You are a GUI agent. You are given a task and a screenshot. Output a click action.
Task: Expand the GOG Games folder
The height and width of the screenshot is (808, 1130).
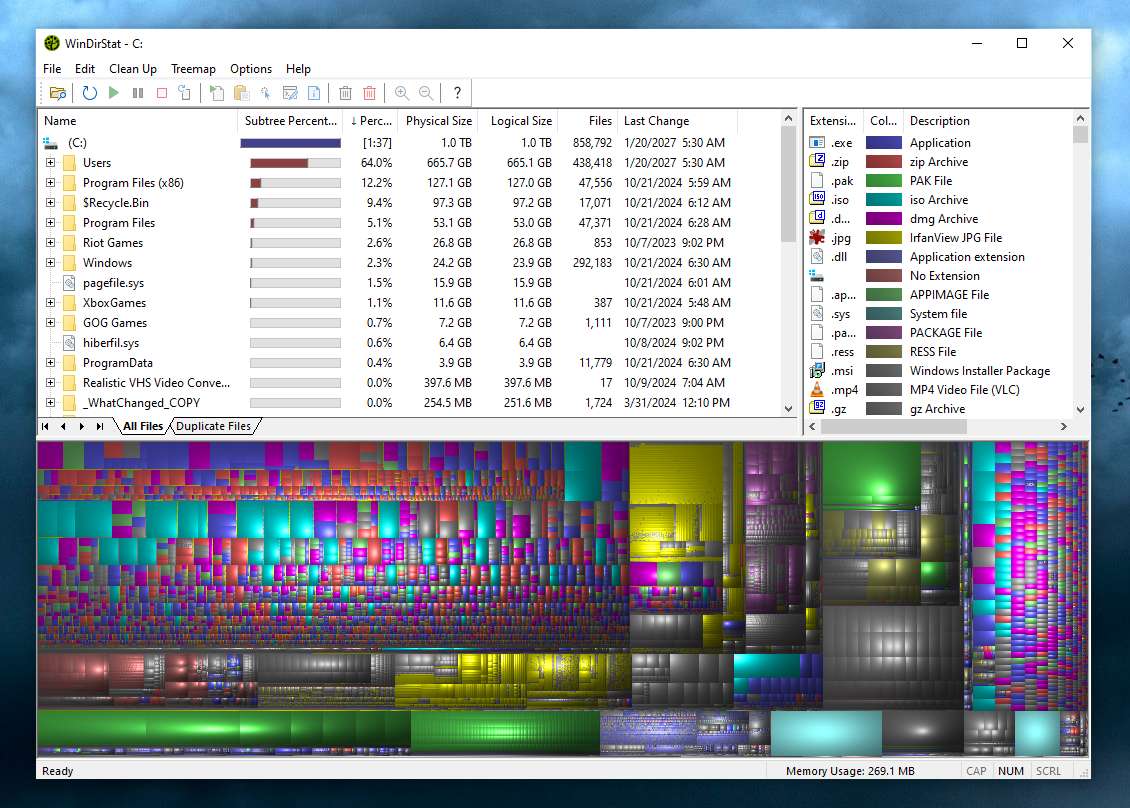pos(50,322)
